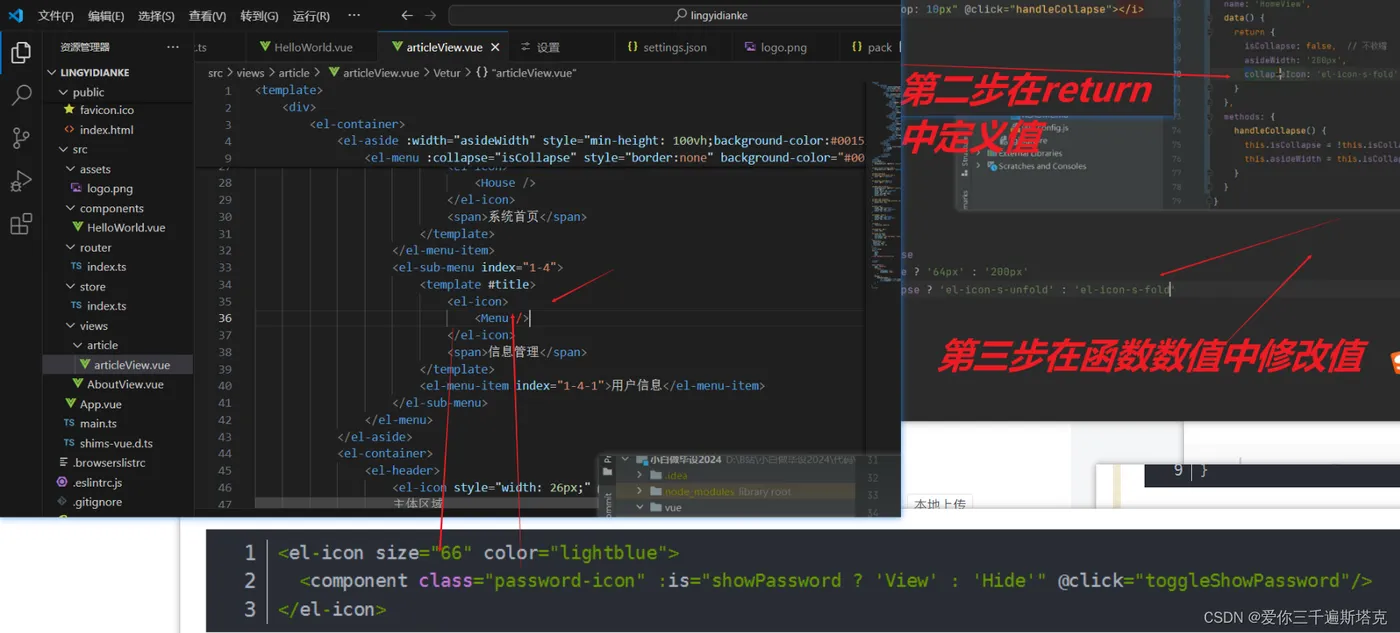Click the views breadcrumb segment
Image resolution: width=1400 pixels, height=633 pixels.
click(250, 73)
